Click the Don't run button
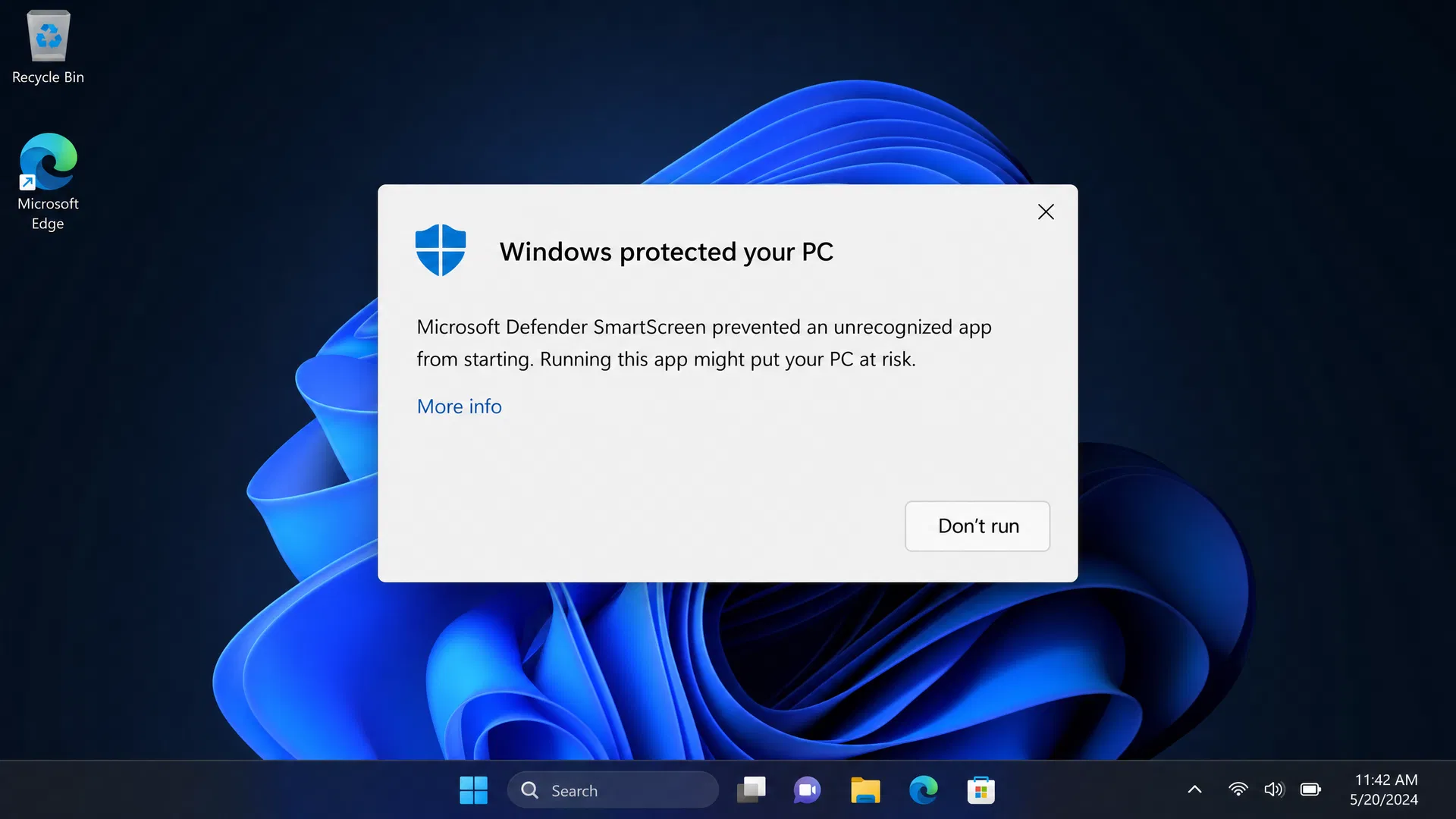The height and width of the screenshot is (819, 1456). pos(977,526)
